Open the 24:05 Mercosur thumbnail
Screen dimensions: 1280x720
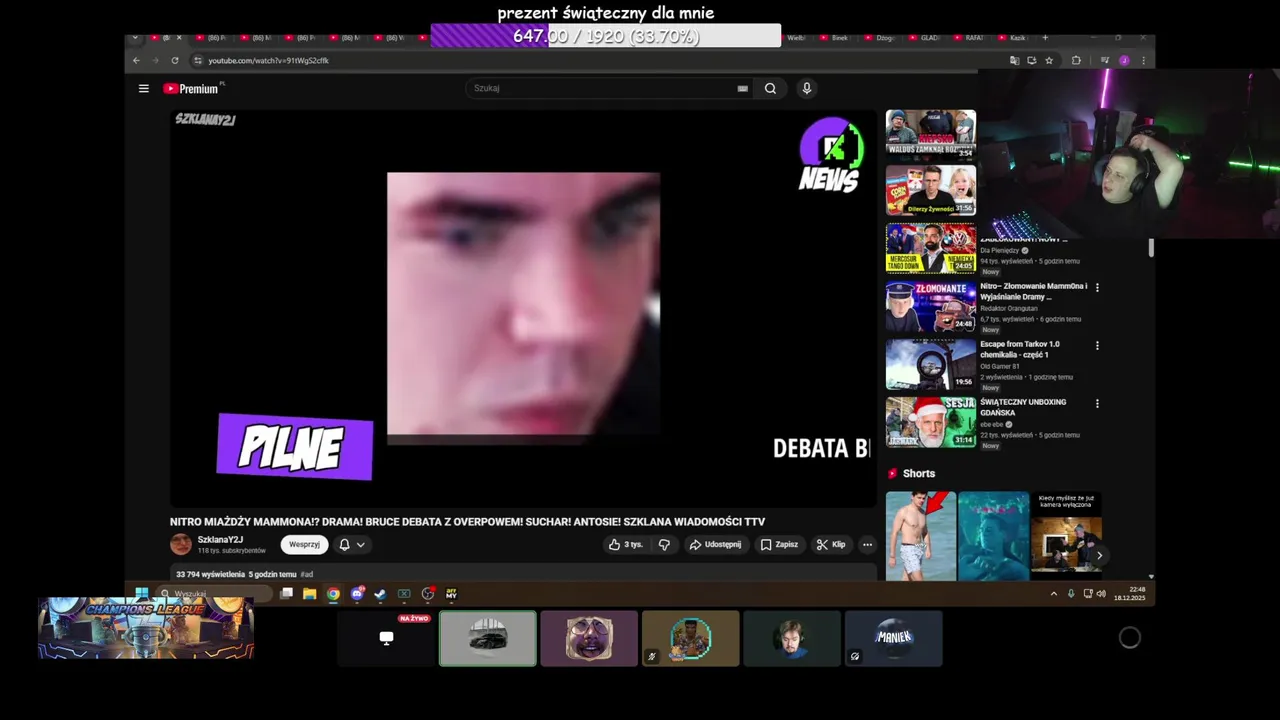[x=930, y=248]
